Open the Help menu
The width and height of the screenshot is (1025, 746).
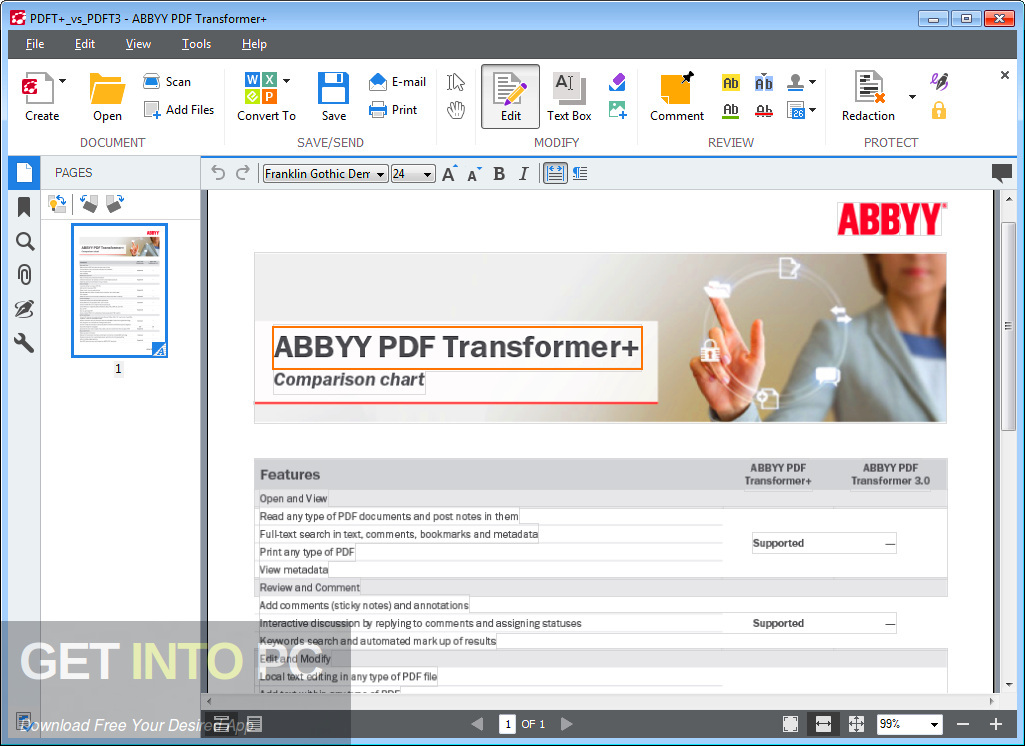pos(254,44)
